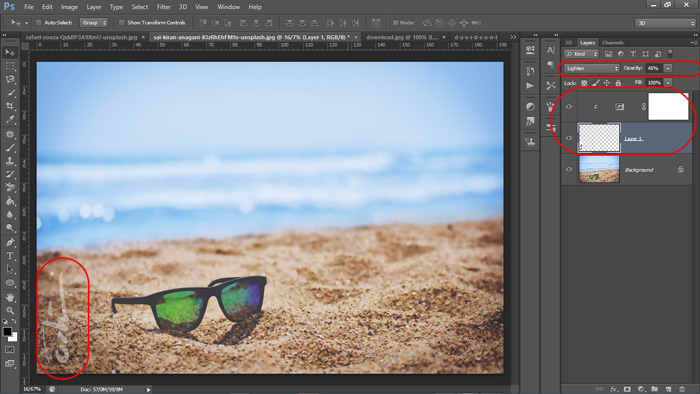Open the Adjustments panel icon
This screenshot has height=394, width=700.
530,107
